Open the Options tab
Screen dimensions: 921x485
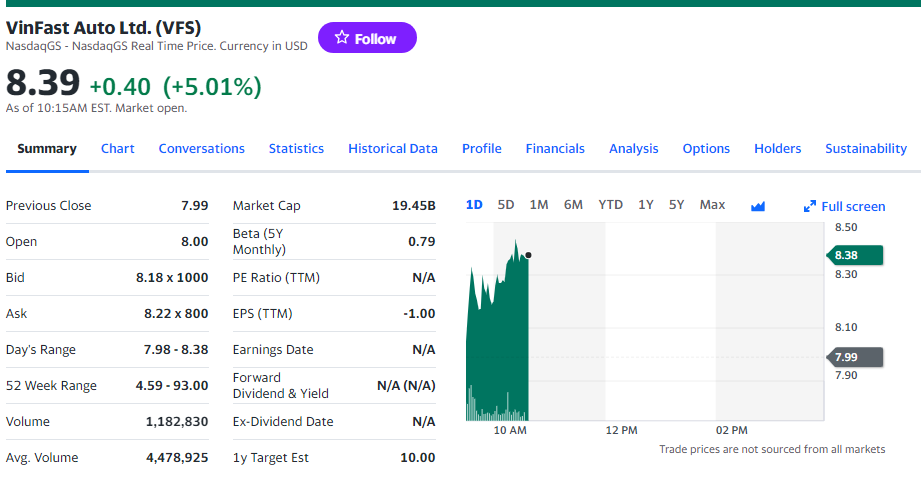(706, 148)
